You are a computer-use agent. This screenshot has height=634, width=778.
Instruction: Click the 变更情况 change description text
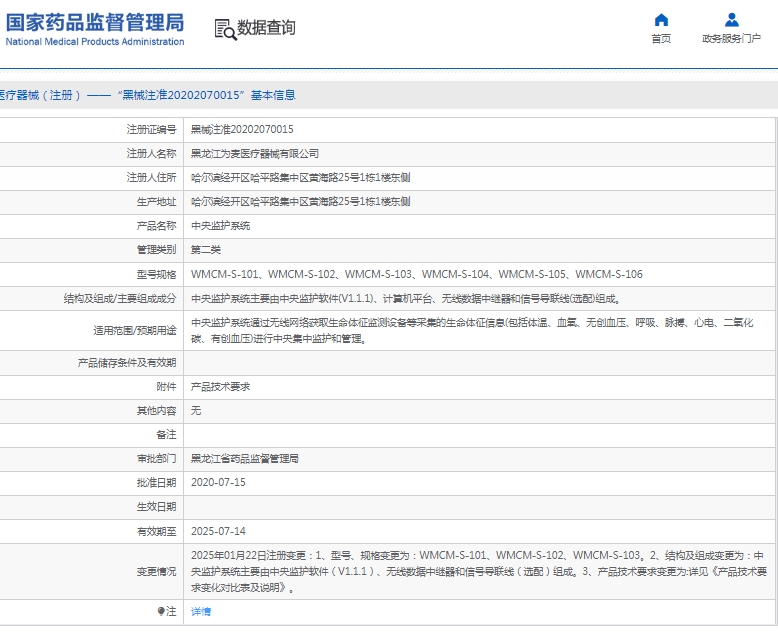[479, 571]
